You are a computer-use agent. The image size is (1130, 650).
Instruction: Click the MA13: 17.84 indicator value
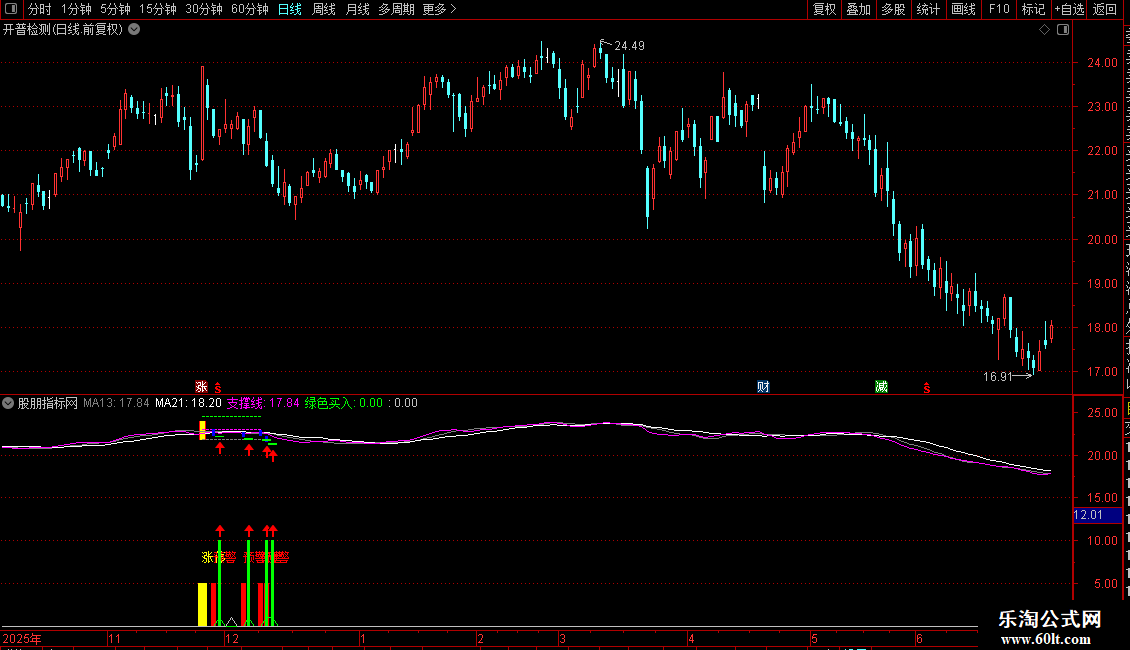tap(116, 404)
